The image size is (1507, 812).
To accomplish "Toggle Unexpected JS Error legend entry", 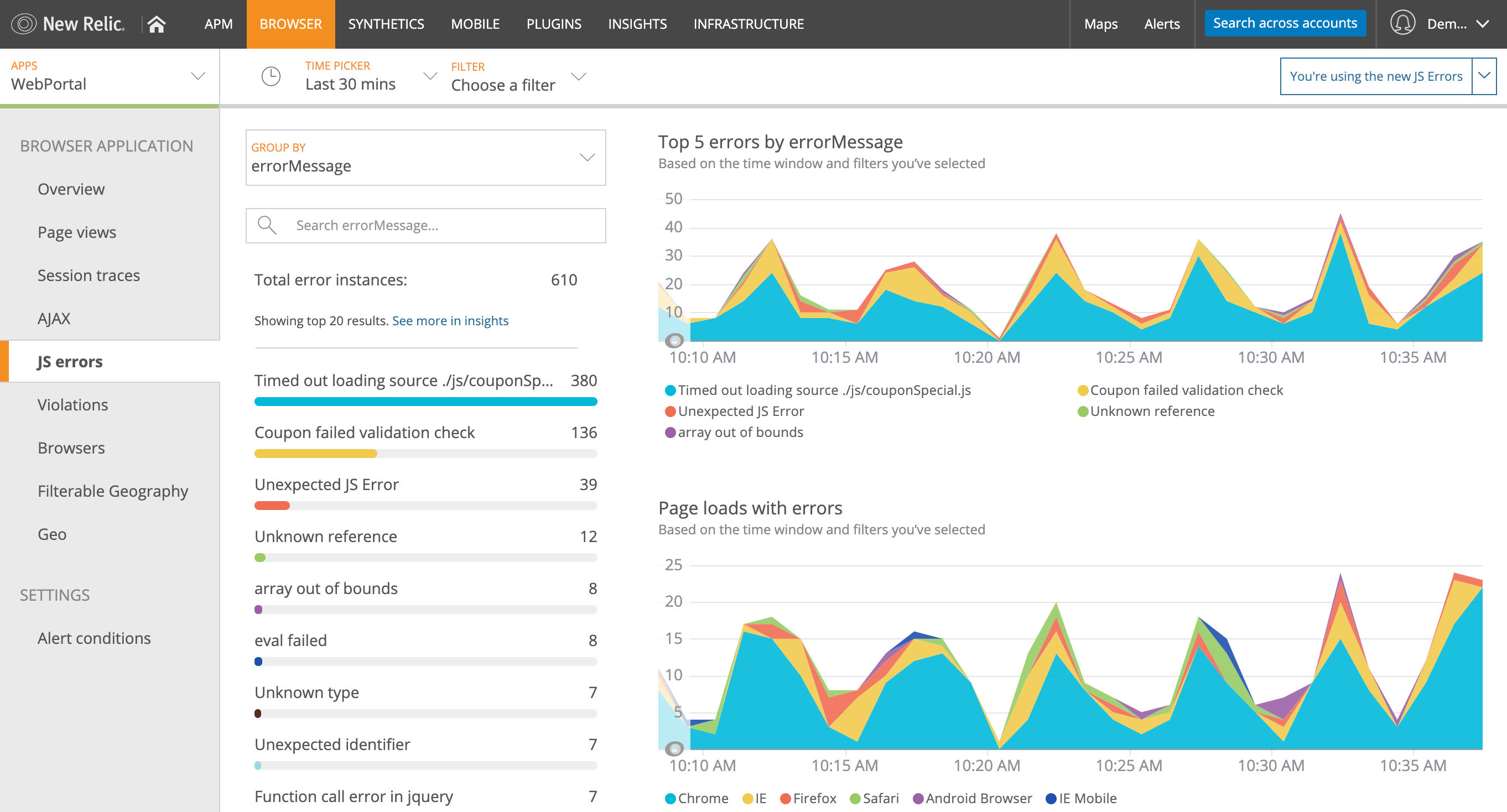I will pyautogui.click(x=734, y=412).
